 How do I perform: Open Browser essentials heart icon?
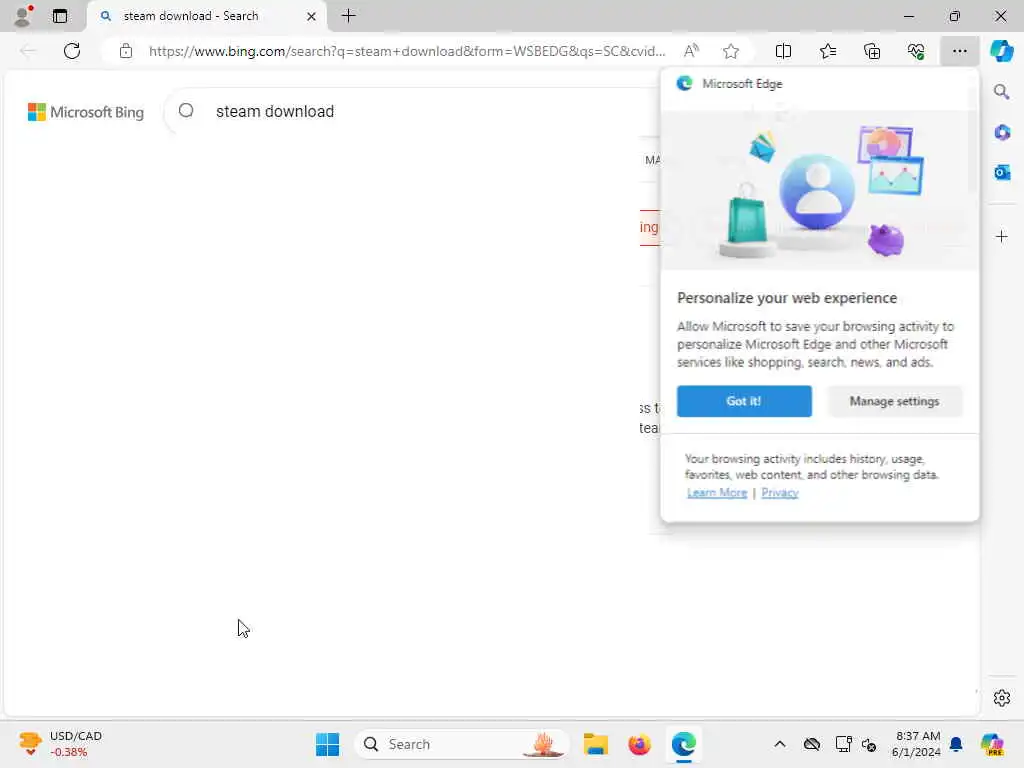click(916, 51)
